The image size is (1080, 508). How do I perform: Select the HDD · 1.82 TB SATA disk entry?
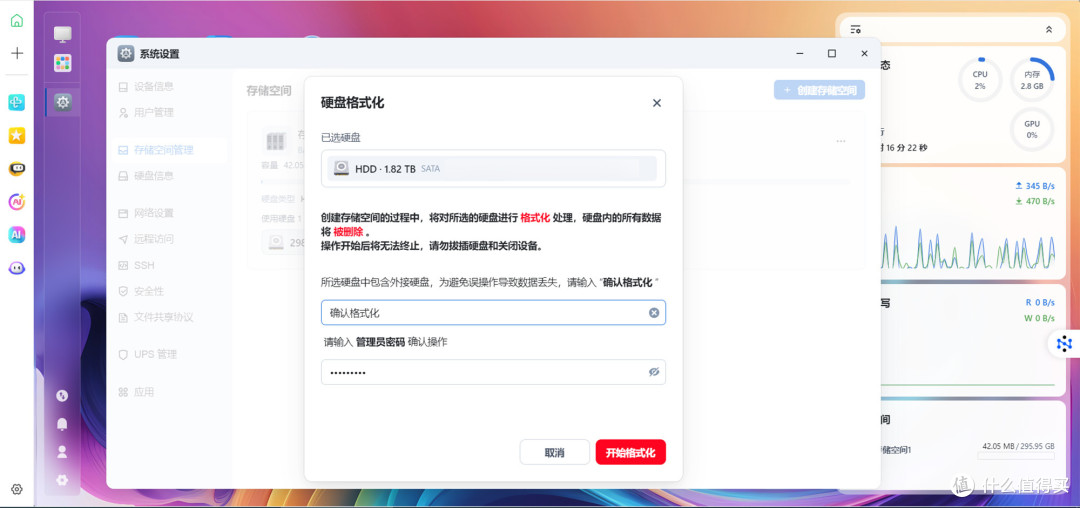493,169
